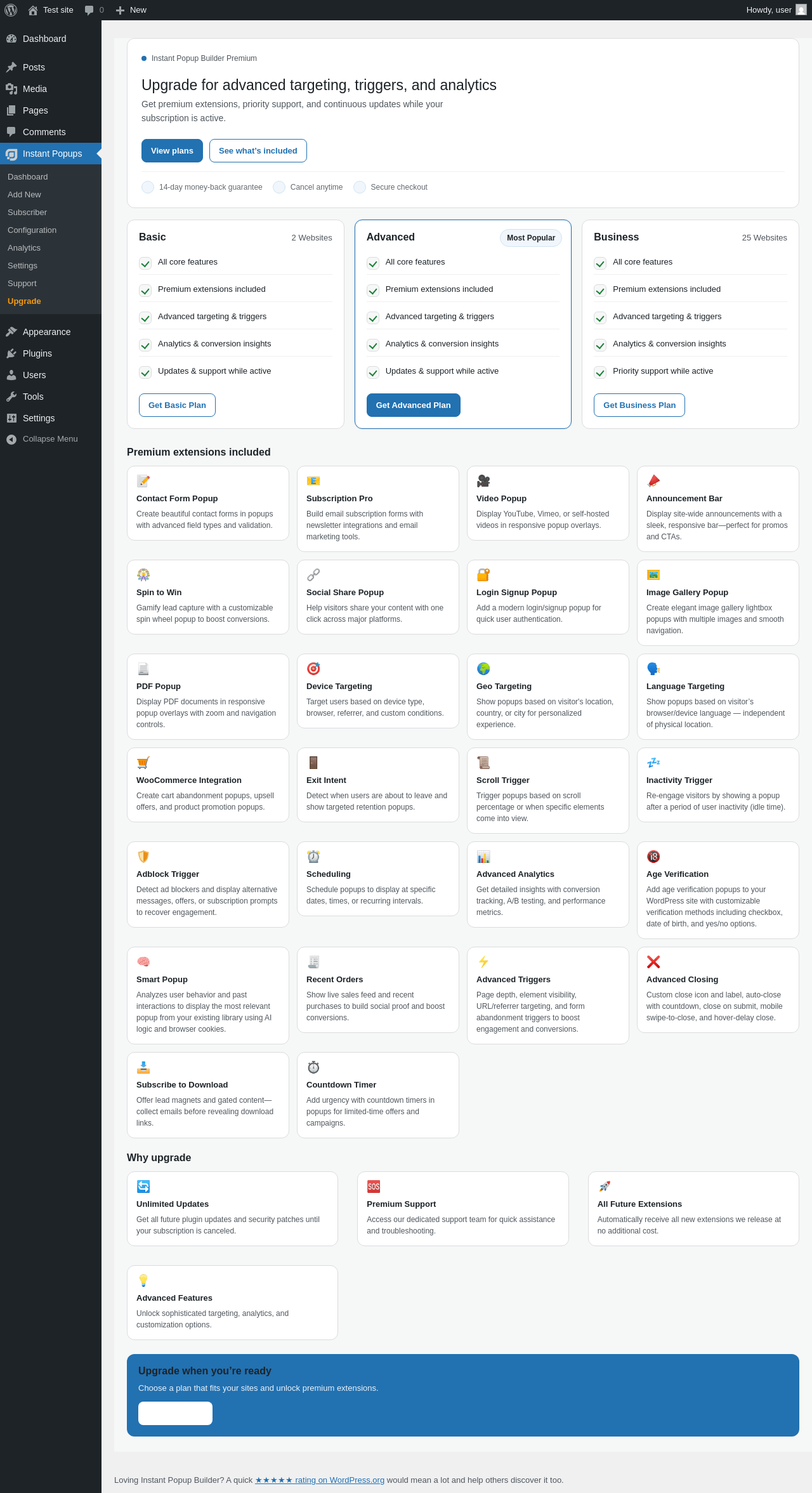812x1493 pixels.
Task: Click the Most Popular badge
Action: pos(531,238)
